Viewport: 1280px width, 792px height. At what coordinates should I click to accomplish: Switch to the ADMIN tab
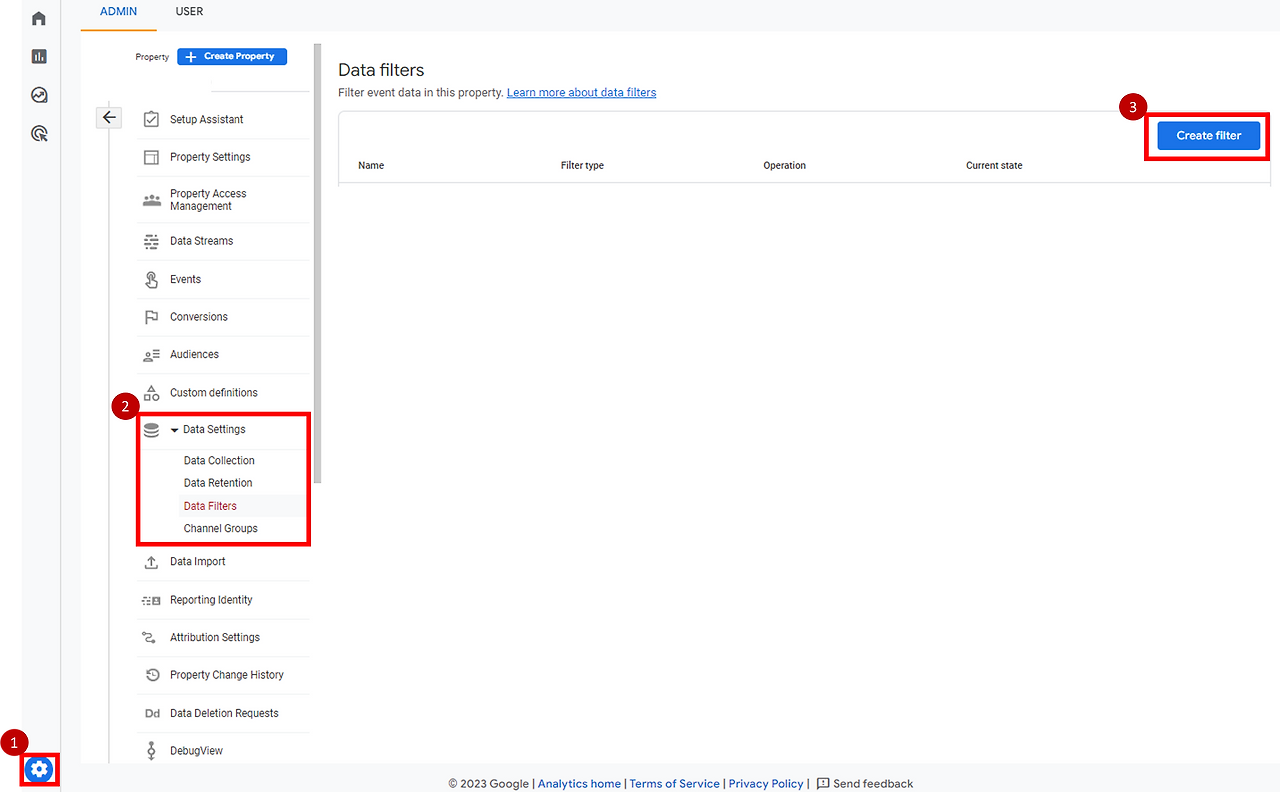tap(118, 12)
